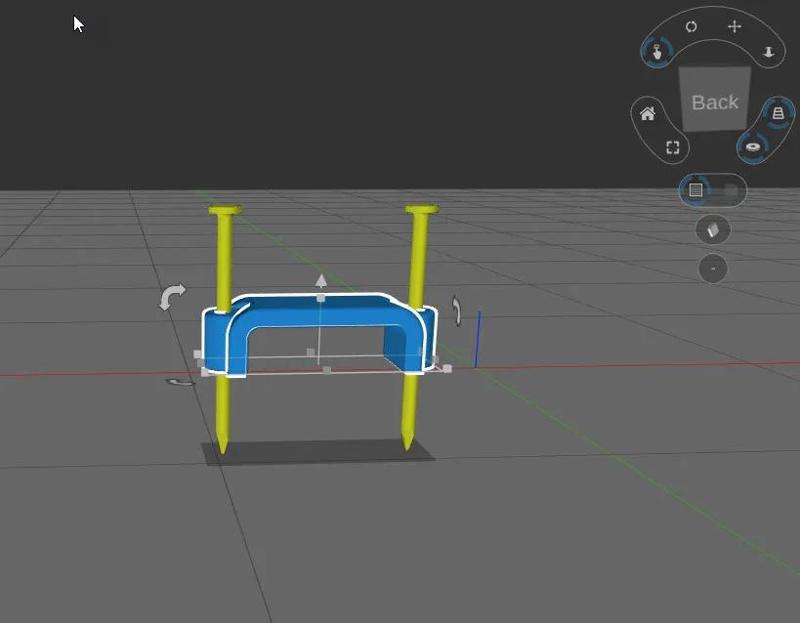Click the downward arrow zoom icon

[768, 52]
